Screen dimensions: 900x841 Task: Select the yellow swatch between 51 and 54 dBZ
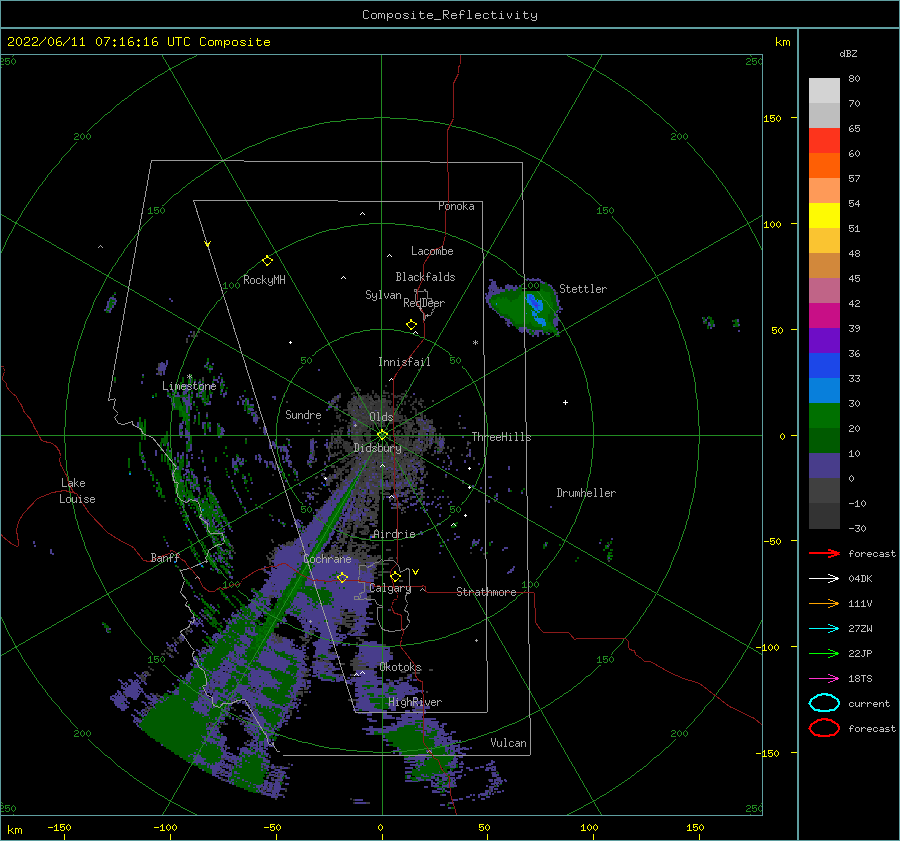(824, 215)
